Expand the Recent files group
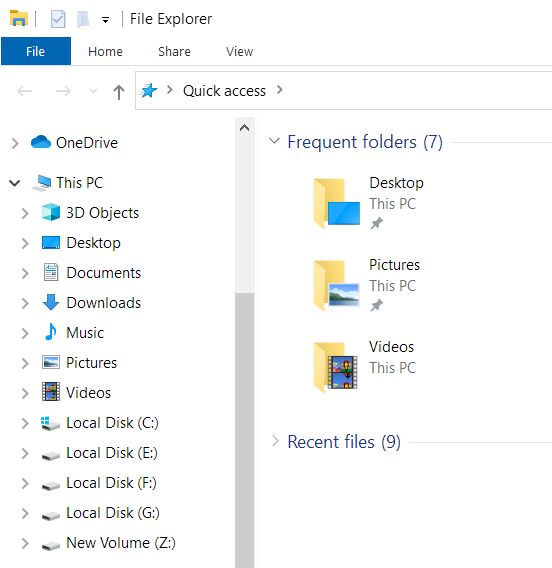 (x=275, y=442)
